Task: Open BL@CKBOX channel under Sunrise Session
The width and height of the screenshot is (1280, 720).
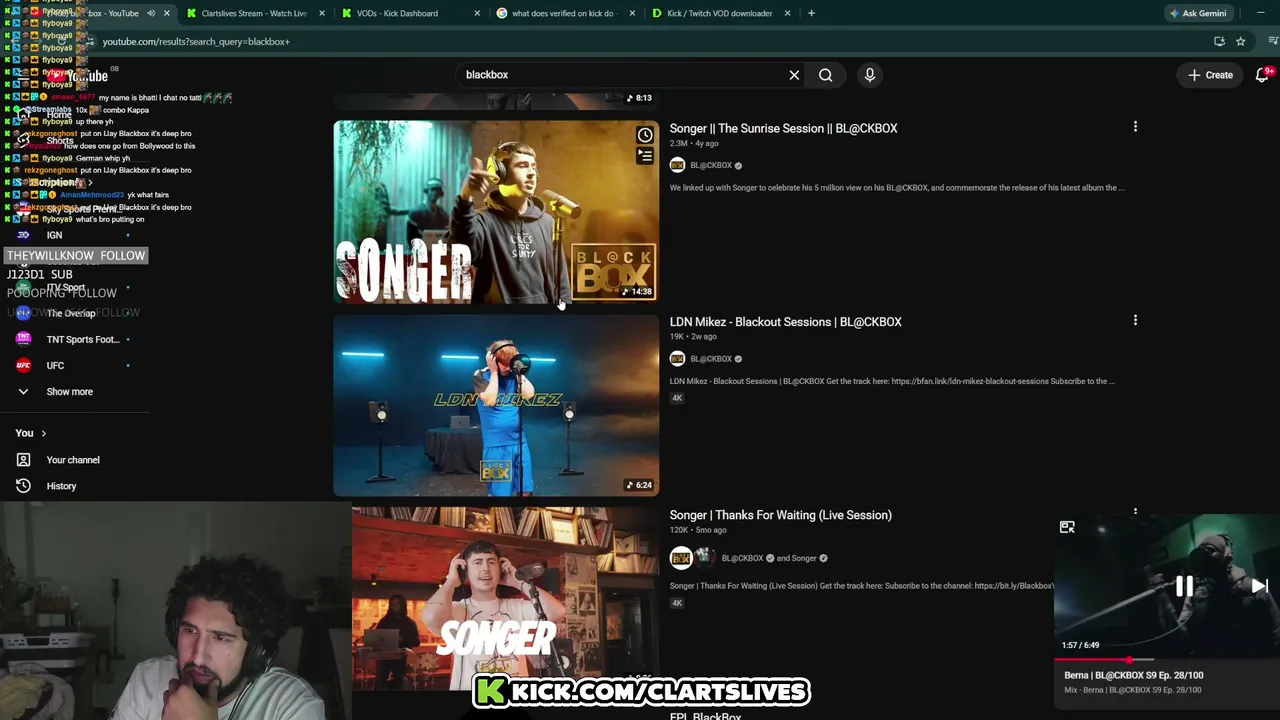Action: point(711,165)
